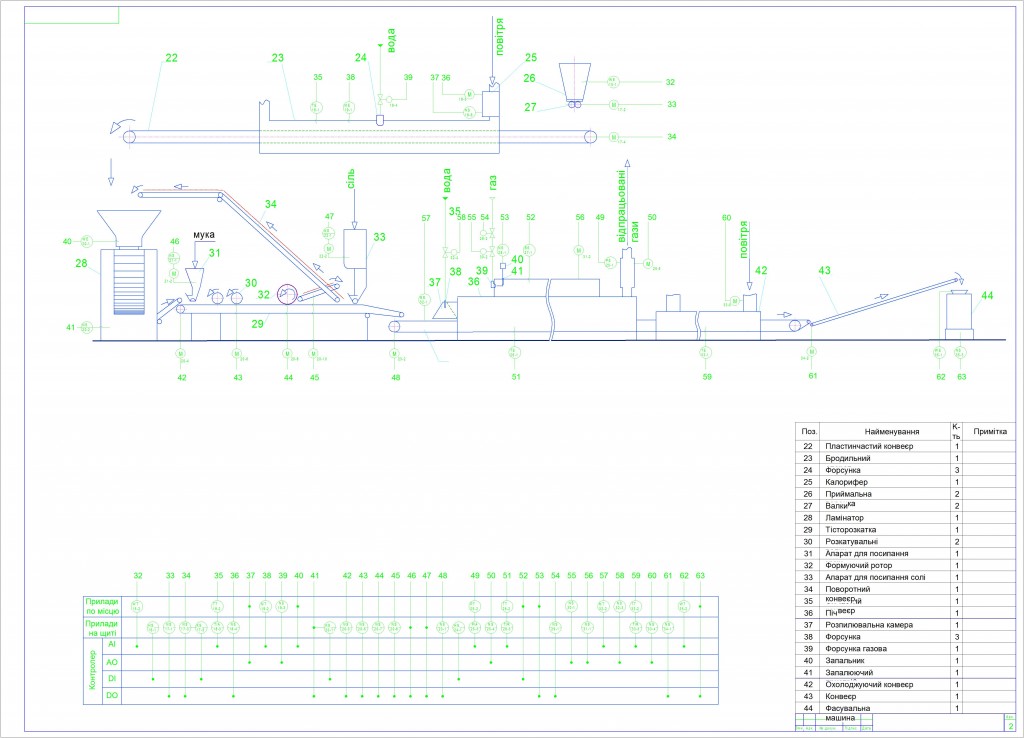Click the 'Розпилювальна камера' entry
Viewport: 1024px width, 738px height.
904,625
